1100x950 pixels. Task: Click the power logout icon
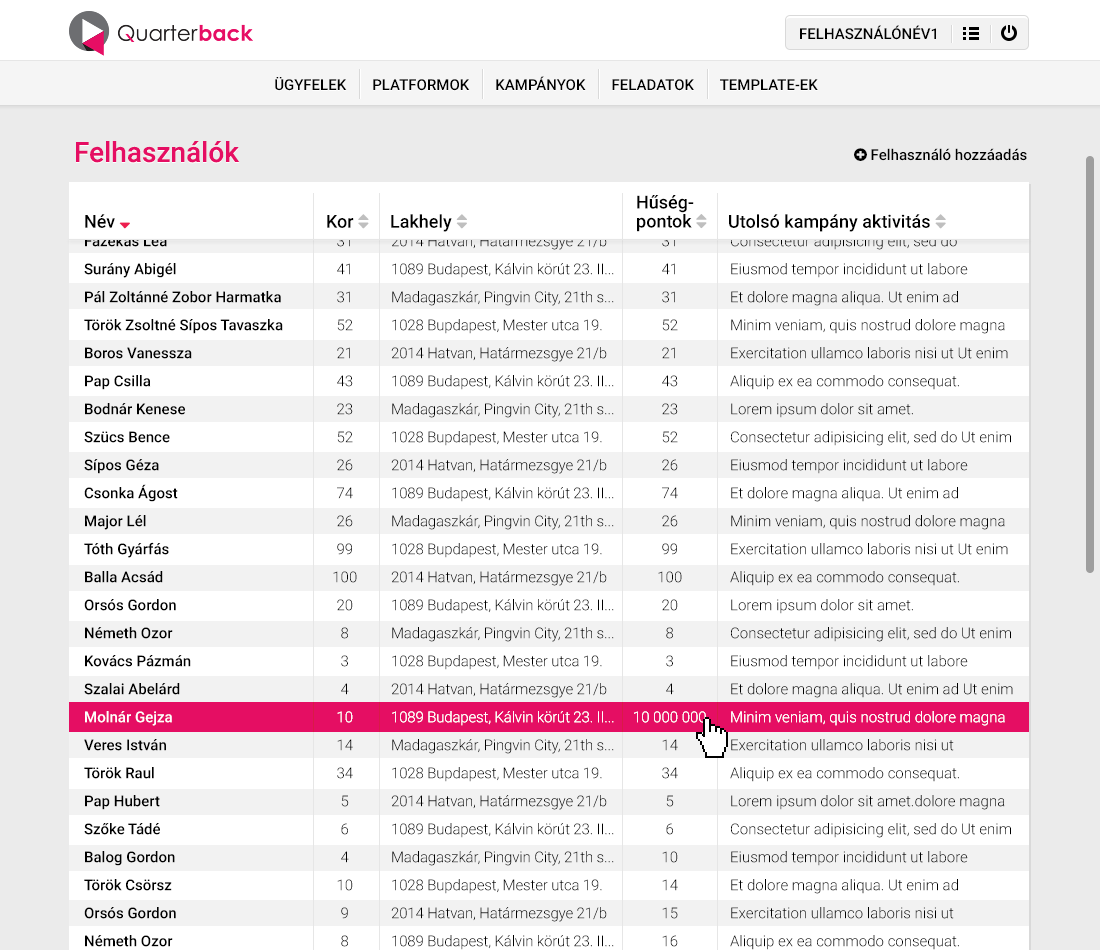coord(1009,33)
